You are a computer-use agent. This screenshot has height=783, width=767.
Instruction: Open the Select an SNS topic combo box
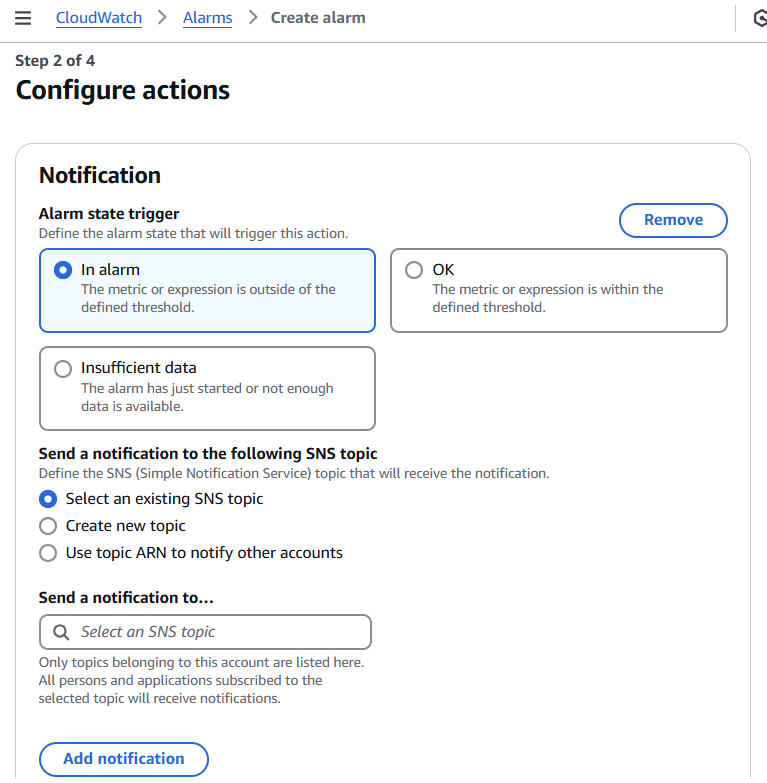pos(205,632)
